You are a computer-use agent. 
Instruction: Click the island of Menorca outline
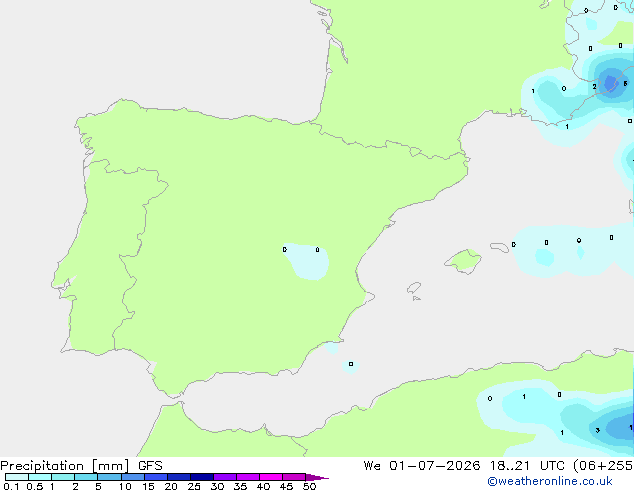point(499,247)
